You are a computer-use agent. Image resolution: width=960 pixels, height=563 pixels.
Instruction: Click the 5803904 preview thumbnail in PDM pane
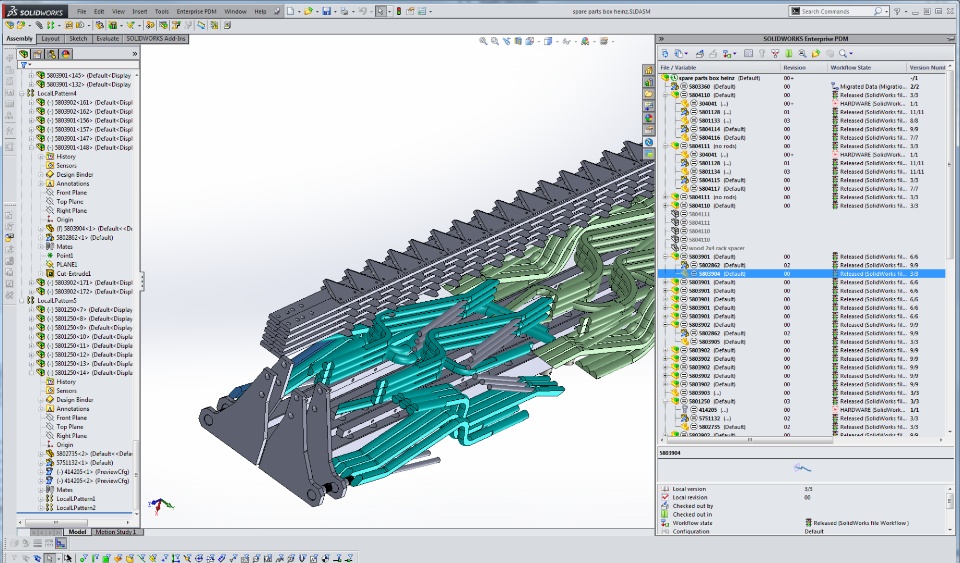point(802,468)
